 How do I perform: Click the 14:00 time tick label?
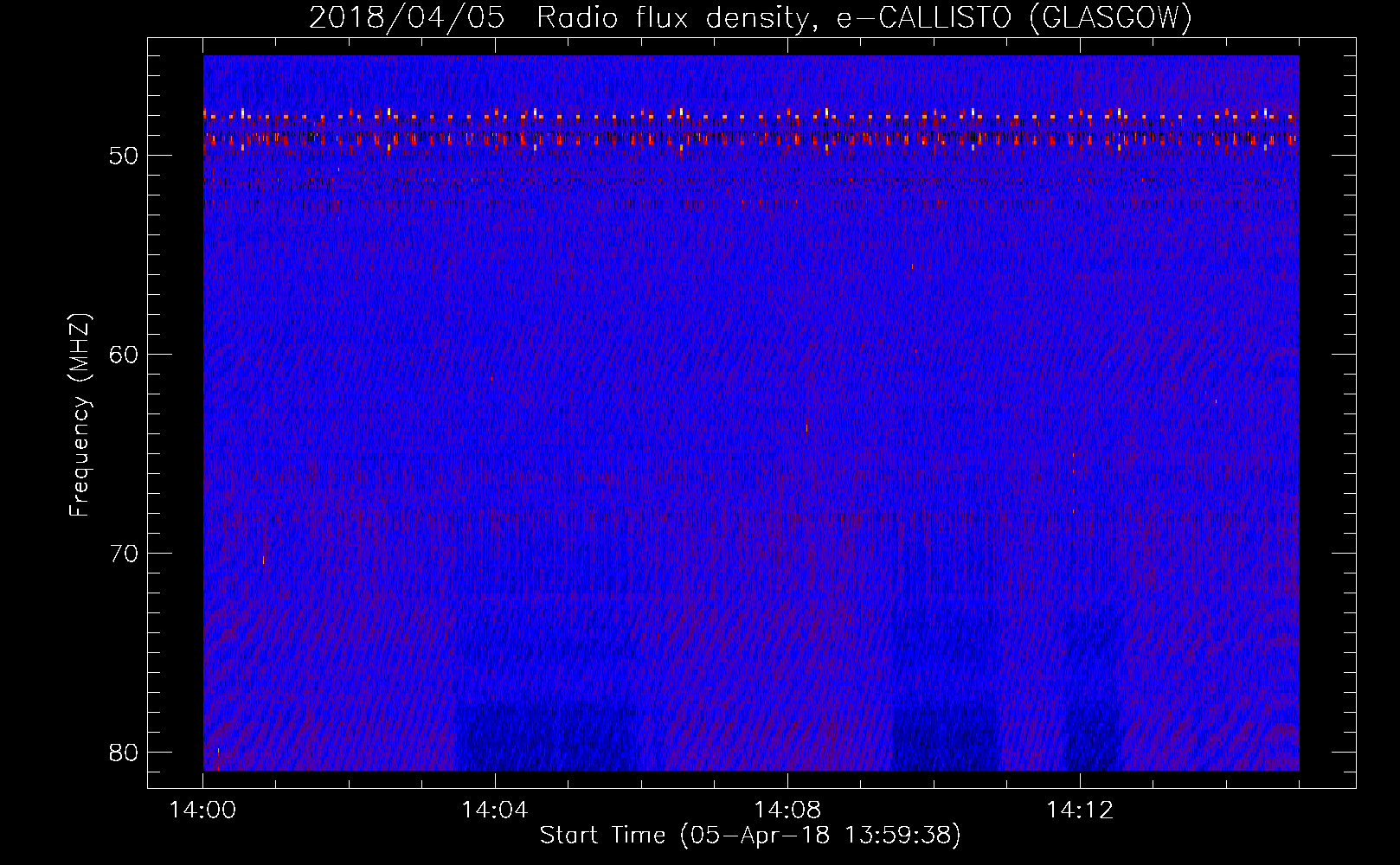pos(202,811)
